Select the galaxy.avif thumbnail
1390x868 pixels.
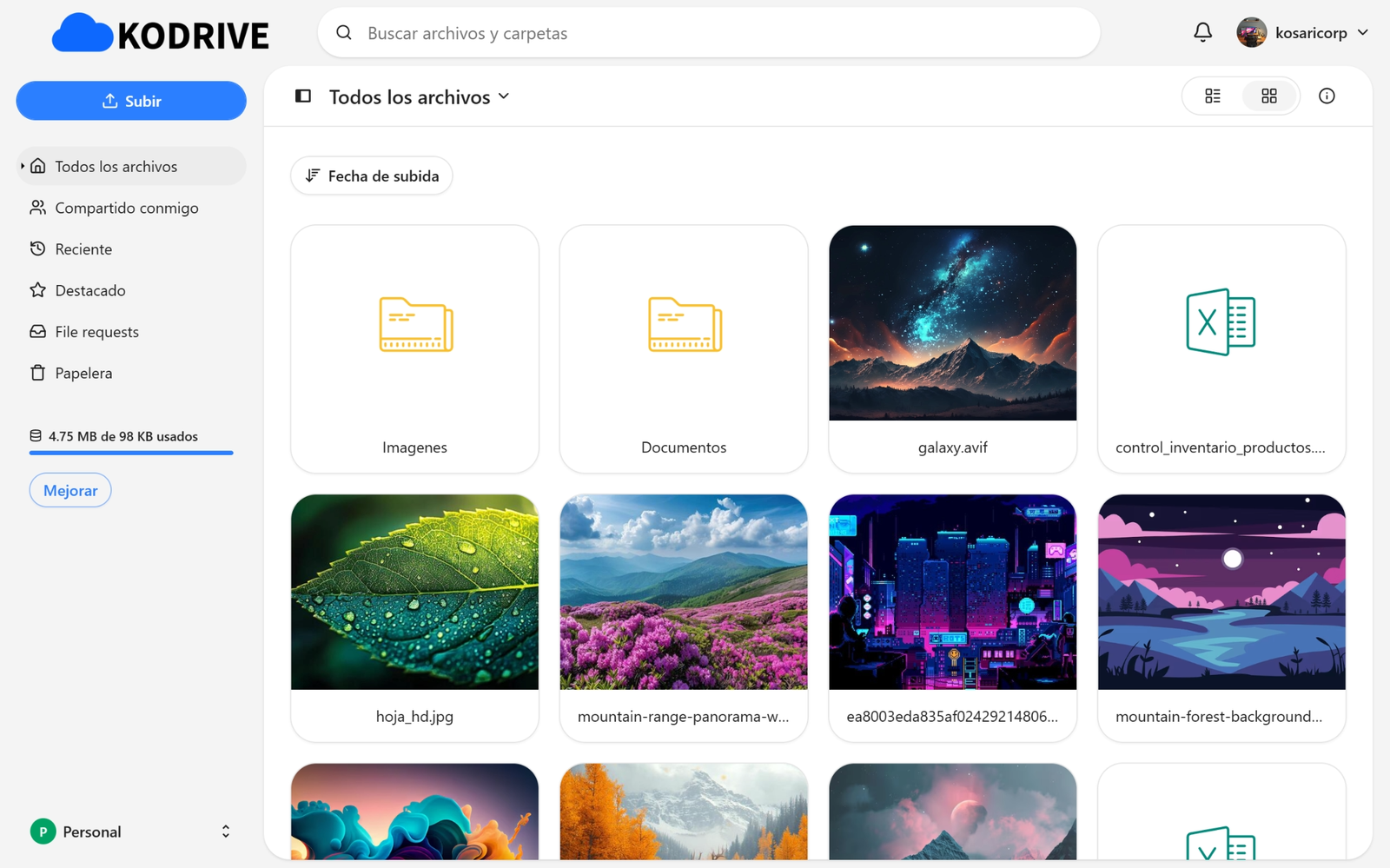click(953, 323)
